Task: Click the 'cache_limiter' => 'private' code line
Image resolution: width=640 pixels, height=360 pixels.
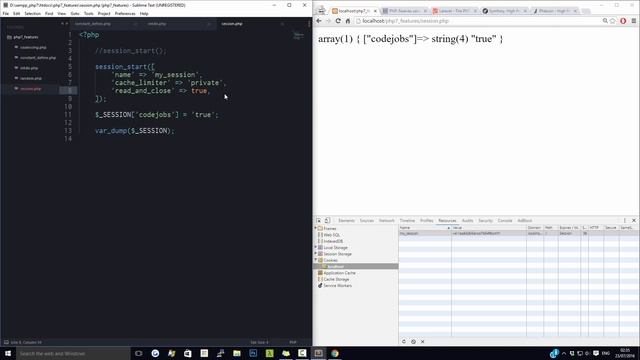Action: click(169, 83)
